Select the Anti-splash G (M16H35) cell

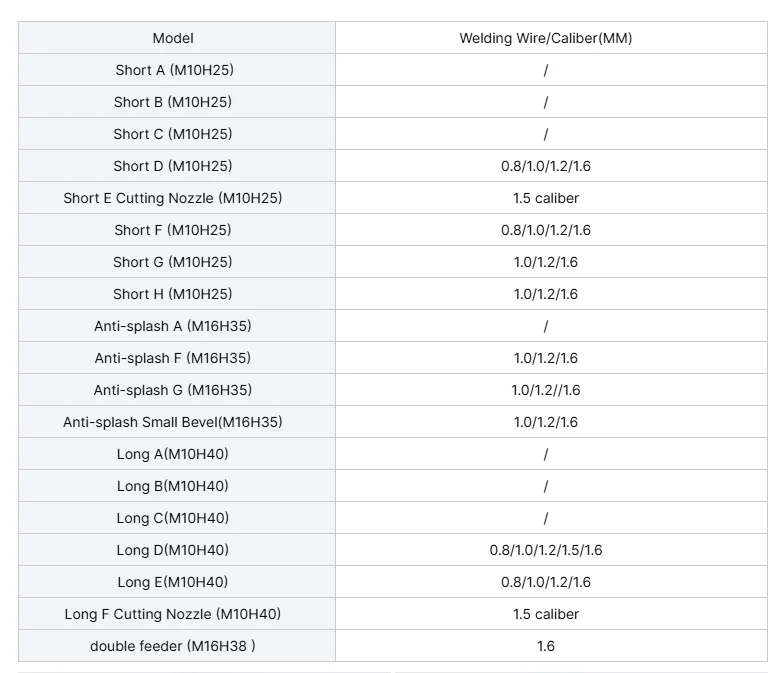[177, 390]
